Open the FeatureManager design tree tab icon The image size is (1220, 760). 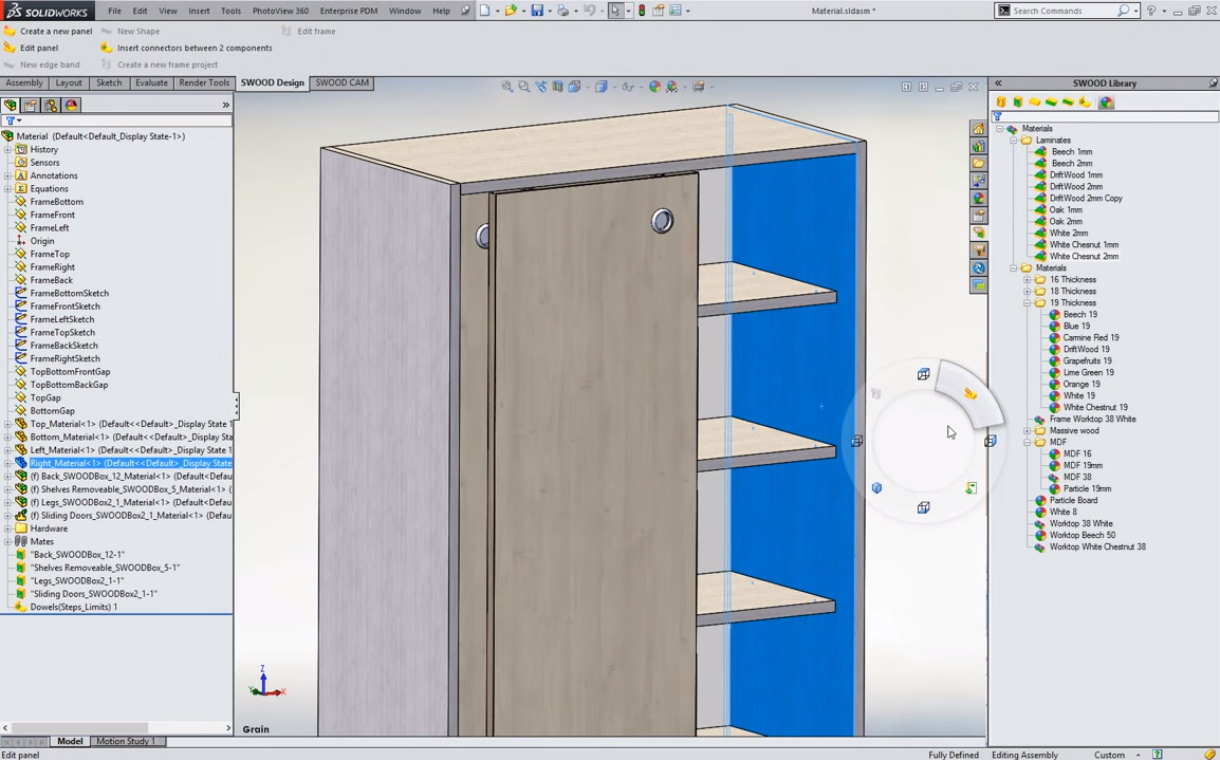(11, 105)
